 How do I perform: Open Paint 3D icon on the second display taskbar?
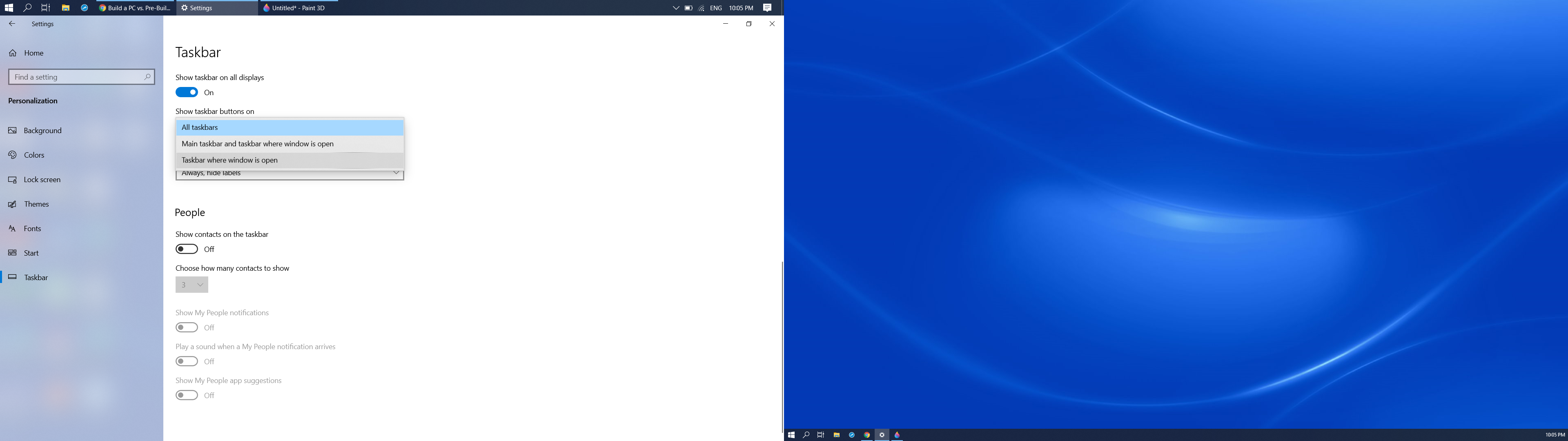click(x=897, y=435)
